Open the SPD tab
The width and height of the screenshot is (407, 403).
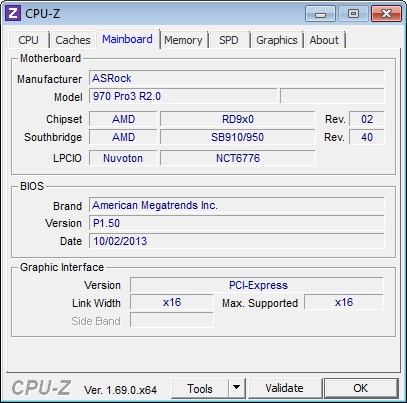point(229,40)
